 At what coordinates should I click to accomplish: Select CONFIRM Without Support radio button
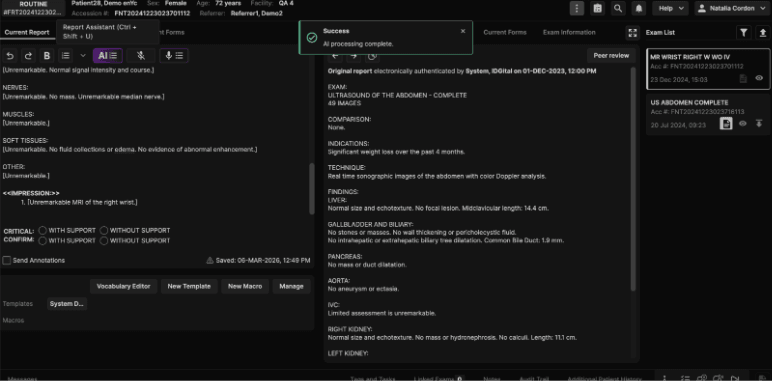(104, 241)
